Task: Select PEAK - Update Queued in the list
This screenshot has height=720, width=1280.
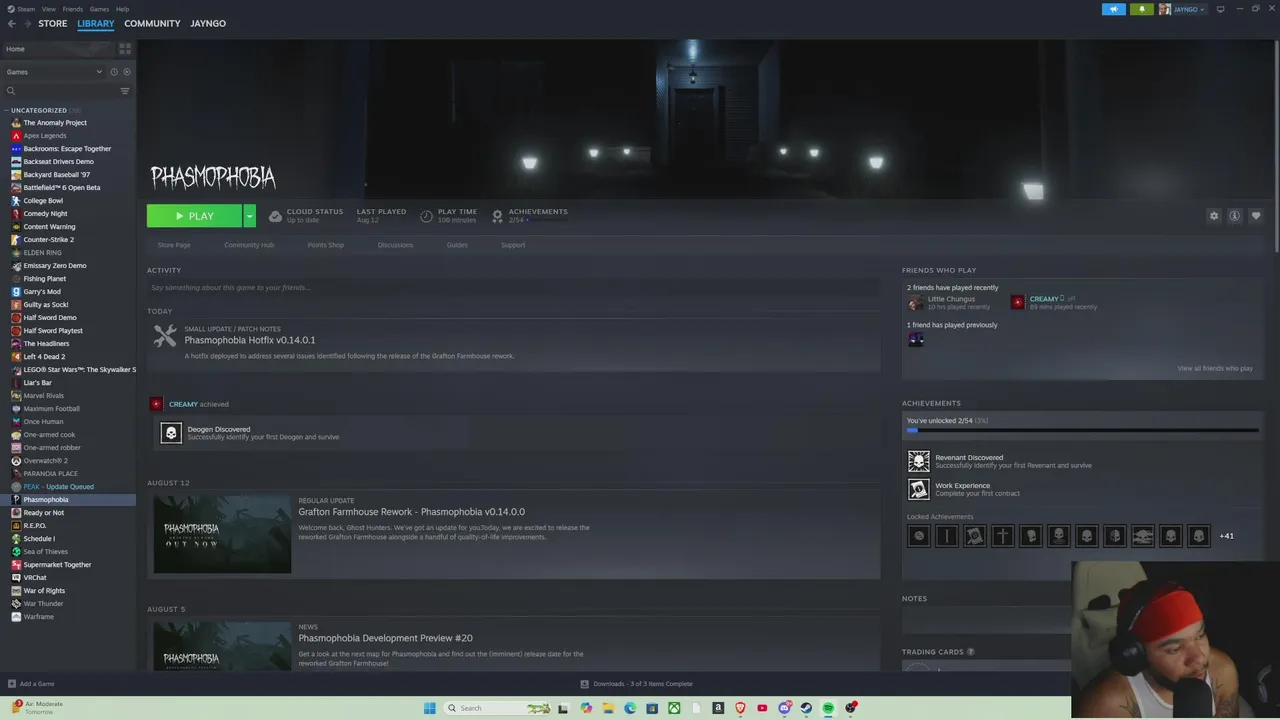Action: [x=58, y=487]
